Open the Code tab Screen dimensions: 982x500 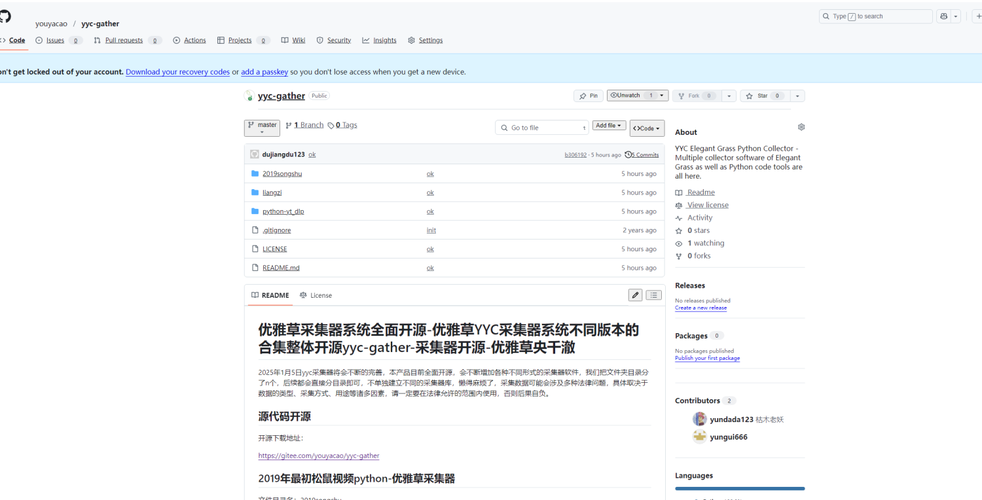13,40
